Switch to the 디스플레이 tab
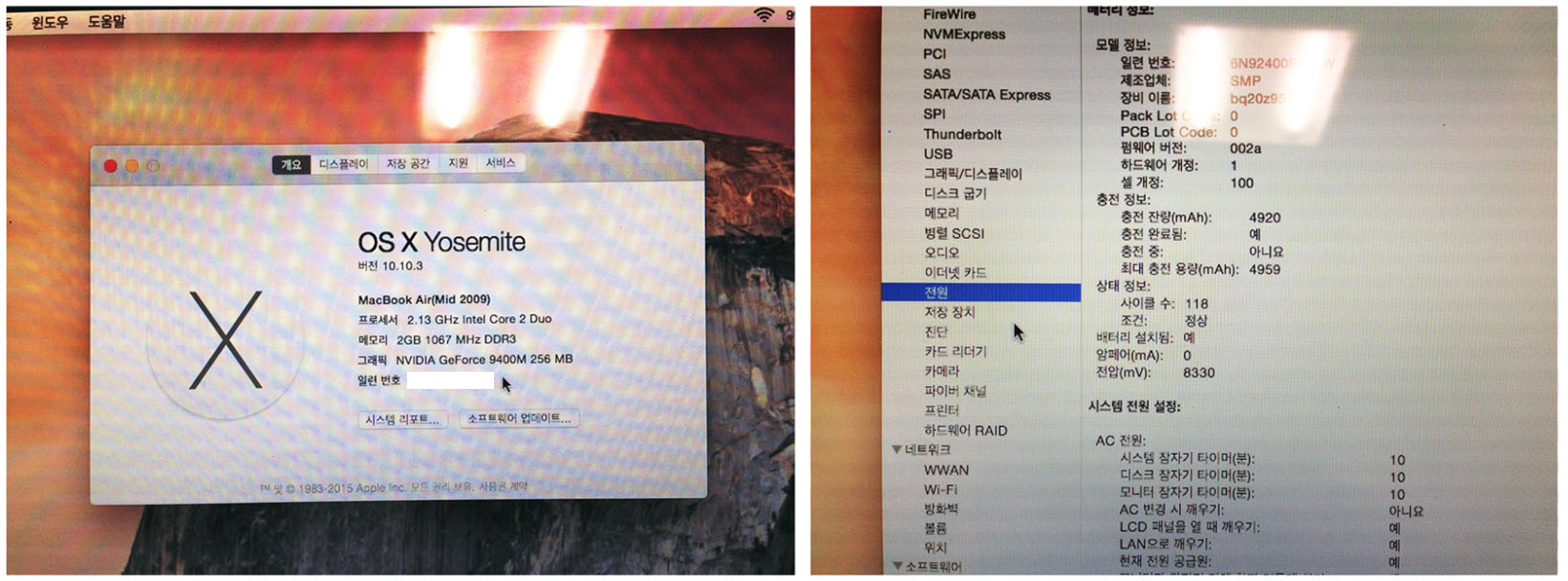 [343, 164]
